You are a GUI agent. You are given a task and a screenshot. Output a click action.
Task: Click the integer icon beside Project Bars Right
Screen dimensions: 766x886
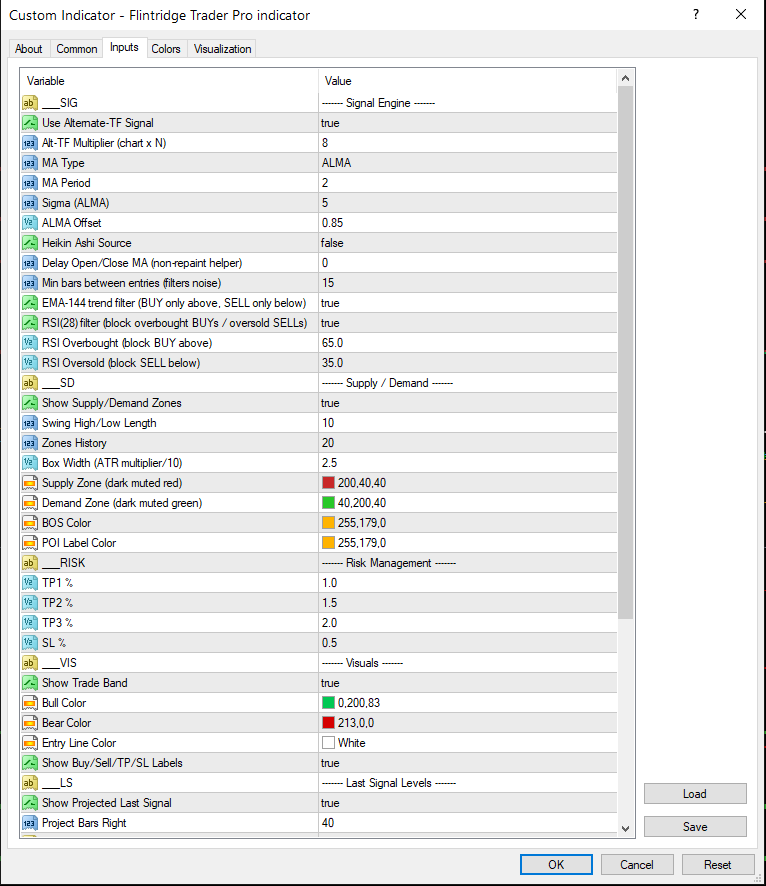(30, 823)
